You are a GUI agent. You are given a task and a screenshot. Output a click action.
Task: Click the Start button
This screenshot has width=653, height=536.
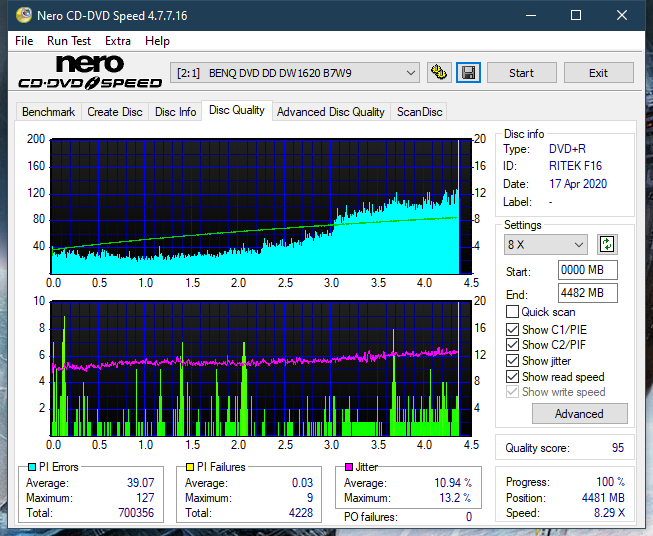point(521,73)
